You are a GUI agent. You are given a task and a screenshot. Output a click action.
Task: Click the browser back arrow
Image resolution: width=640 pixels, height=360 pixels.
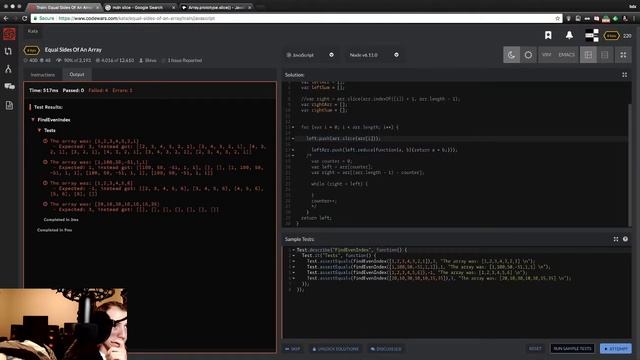pyautogui.click(x=6, y=18)
